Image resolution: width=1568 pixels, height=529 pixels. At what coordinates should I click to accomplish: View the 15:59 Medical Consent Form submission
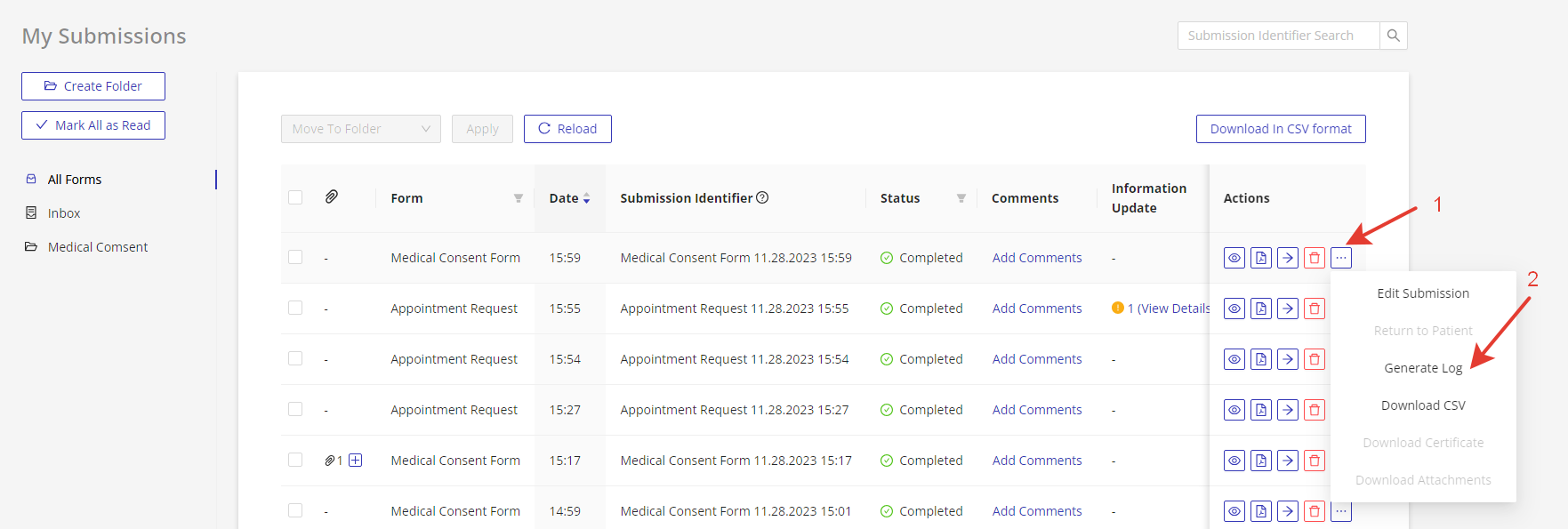tap(1234, 258)
